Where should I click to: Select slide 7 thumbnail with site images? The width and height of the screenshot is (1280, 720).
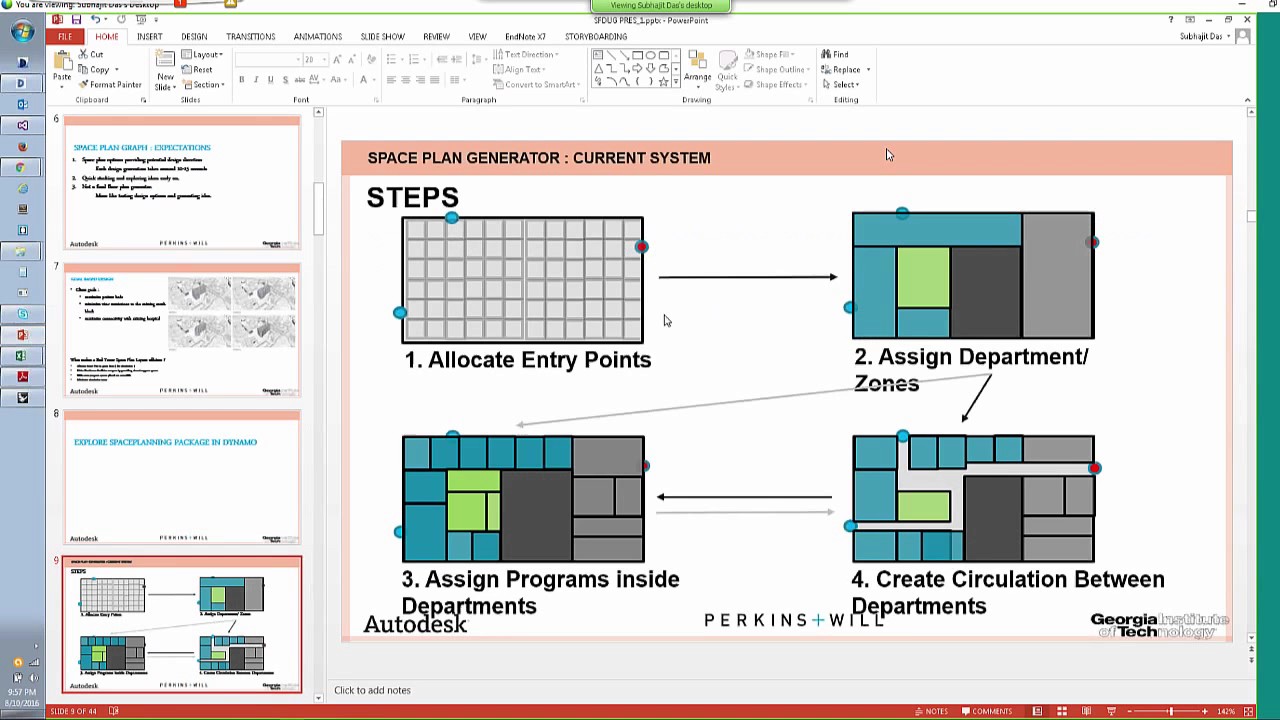(x=182, y=330)
